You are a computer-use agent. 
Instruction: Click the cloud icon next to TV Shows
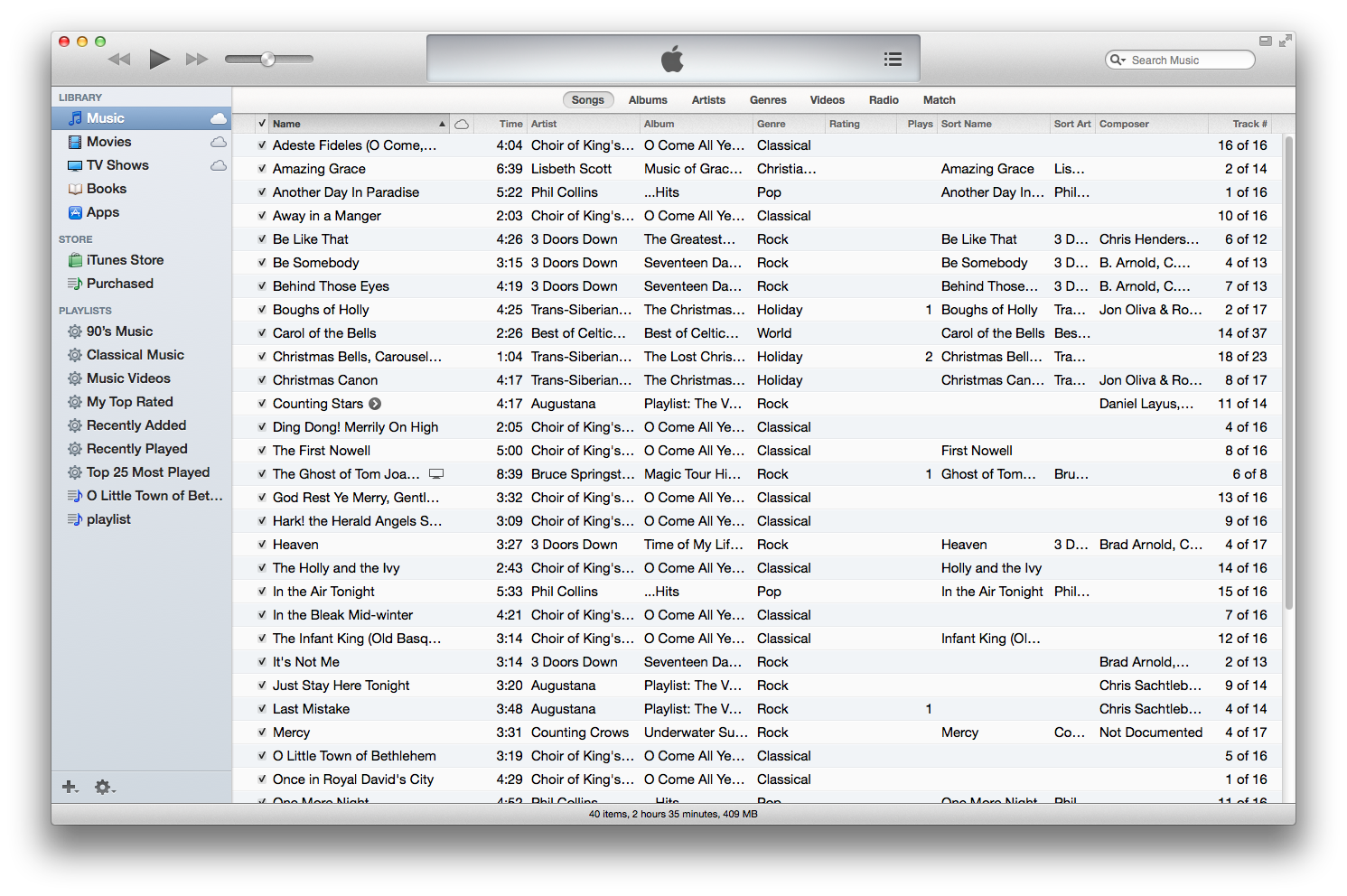point(219,165)
